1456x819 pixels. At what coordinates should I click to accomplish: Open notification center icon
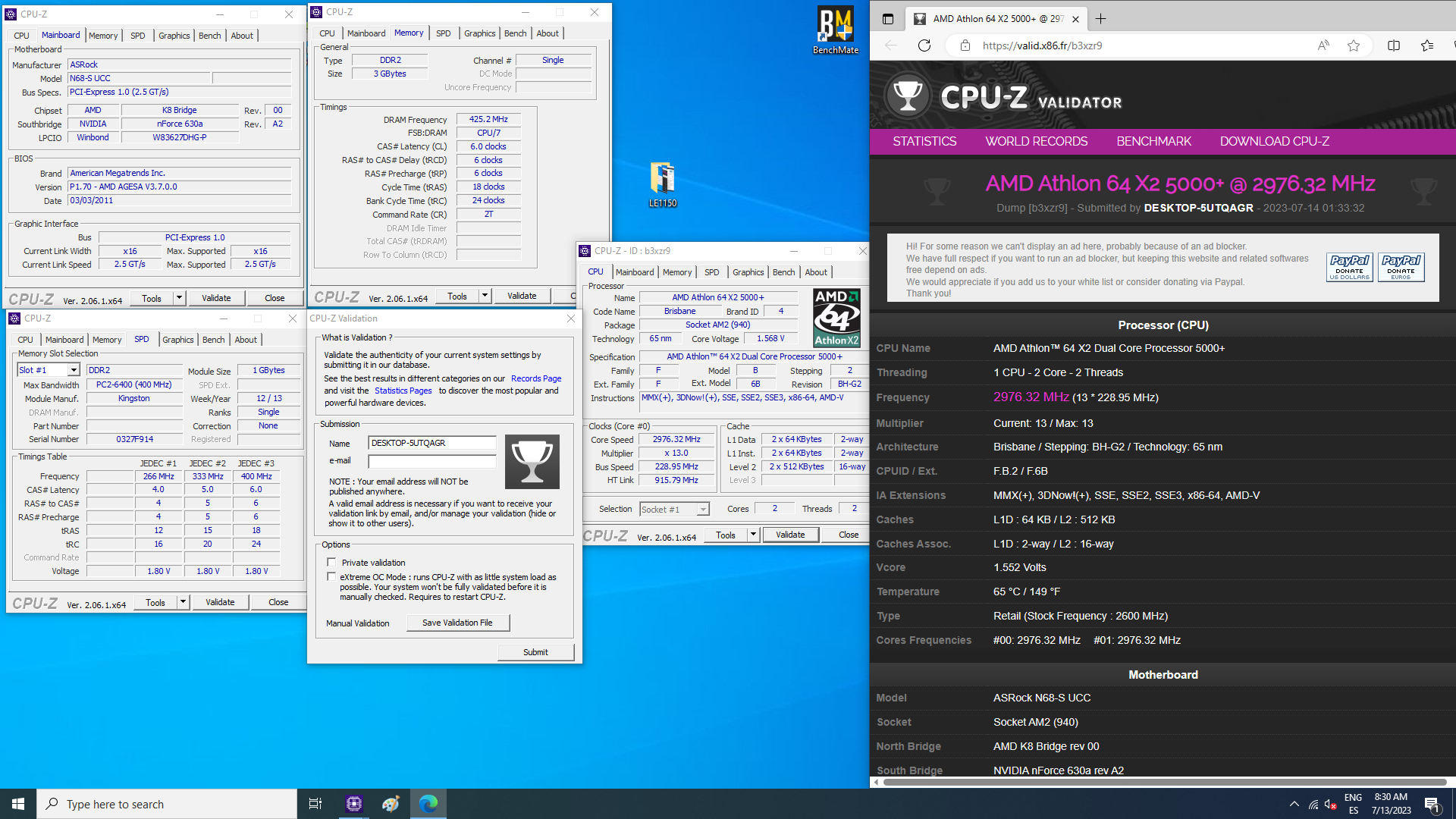pos(1432,805)
